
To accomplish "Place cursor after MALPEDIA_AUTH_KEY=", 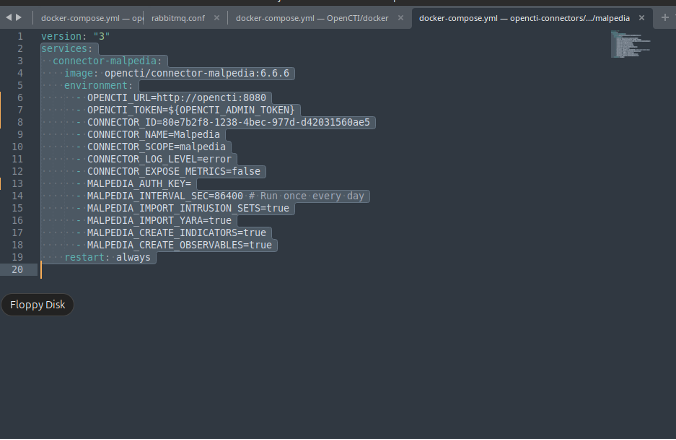I will coord(191,184).
